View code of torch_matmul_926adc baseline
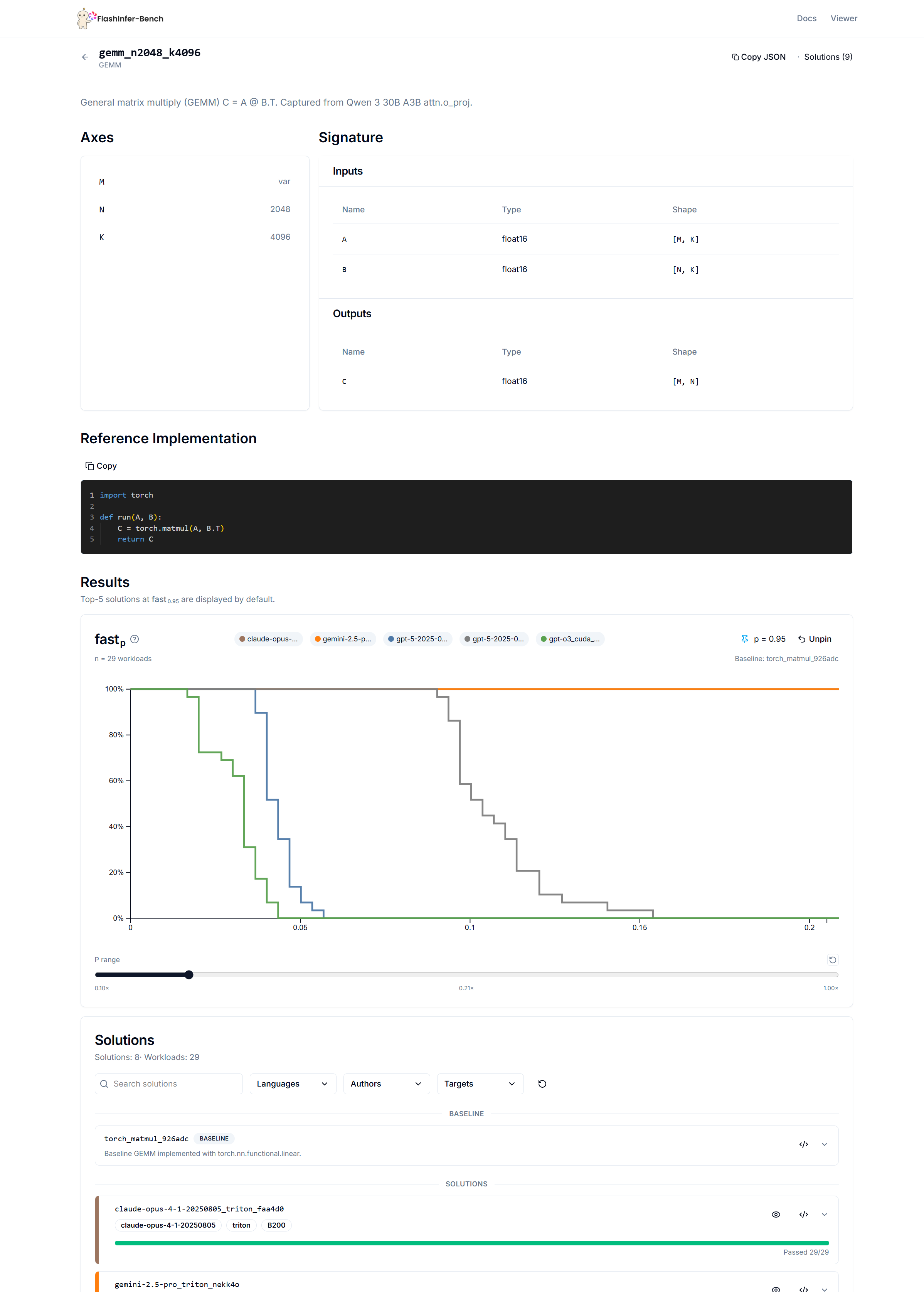Screen dimensions: 924x1292 click(803, 1145)
